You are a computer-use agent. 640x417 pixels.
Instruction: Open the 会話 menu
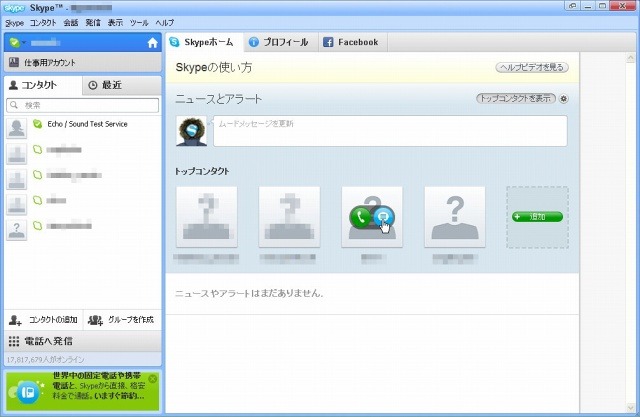tap(71, 23)
